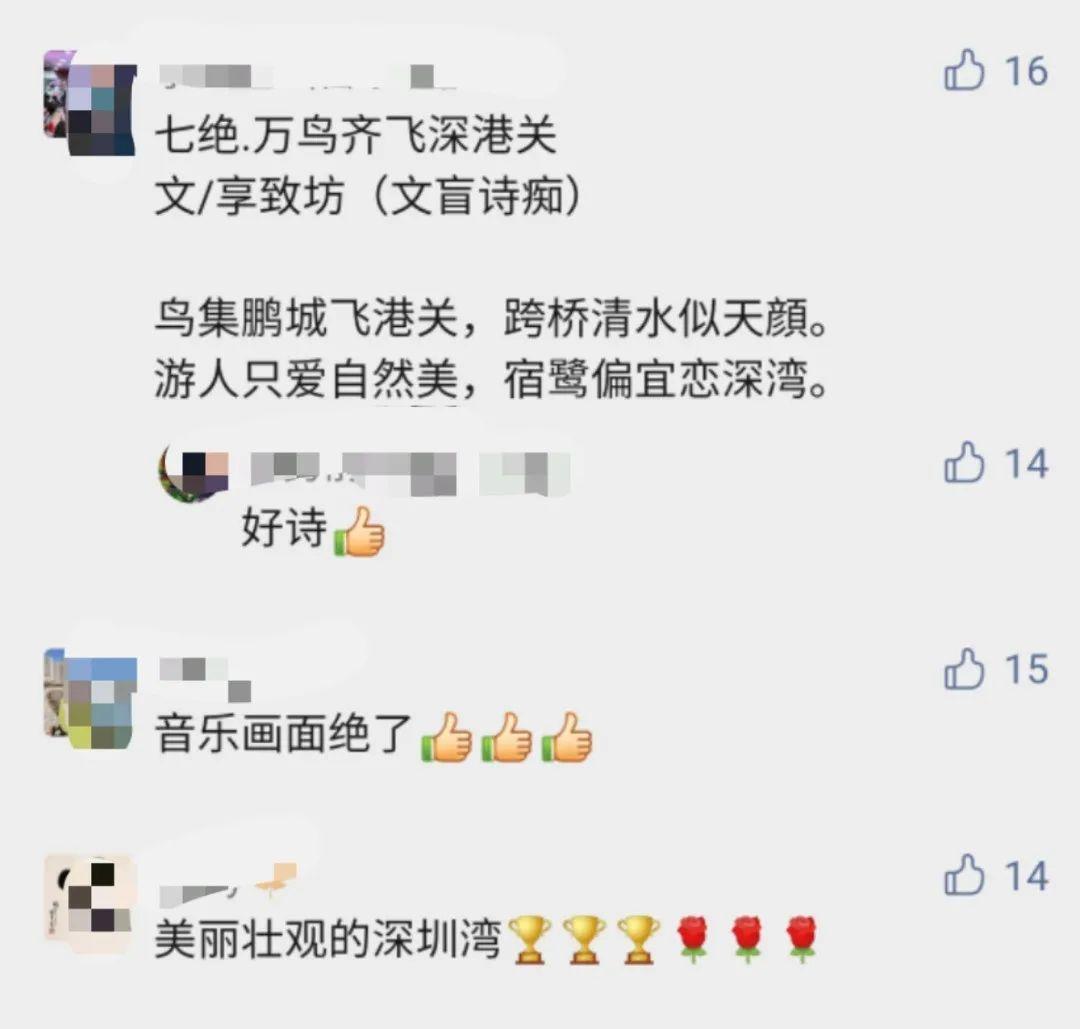Tap the username above the poem comment
Viewport: 1080px width, 1029px height.
pos(307,76)
